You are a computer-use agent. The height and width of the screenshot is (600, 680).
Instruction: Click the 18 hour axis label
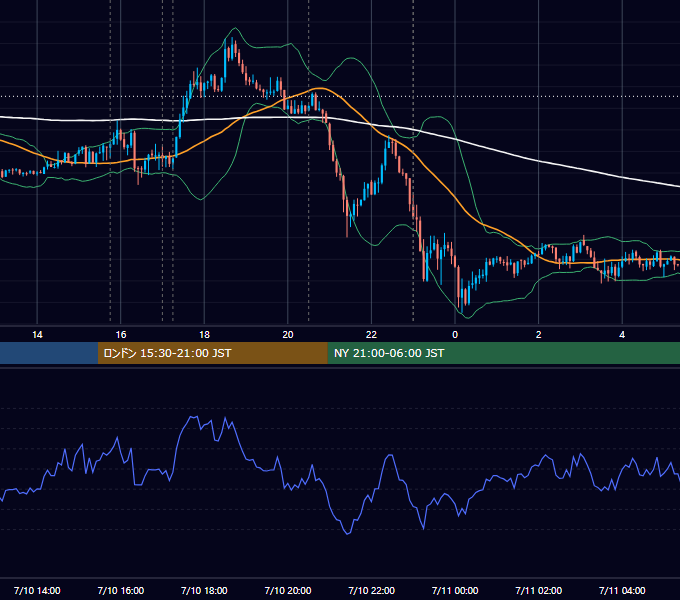204,335
